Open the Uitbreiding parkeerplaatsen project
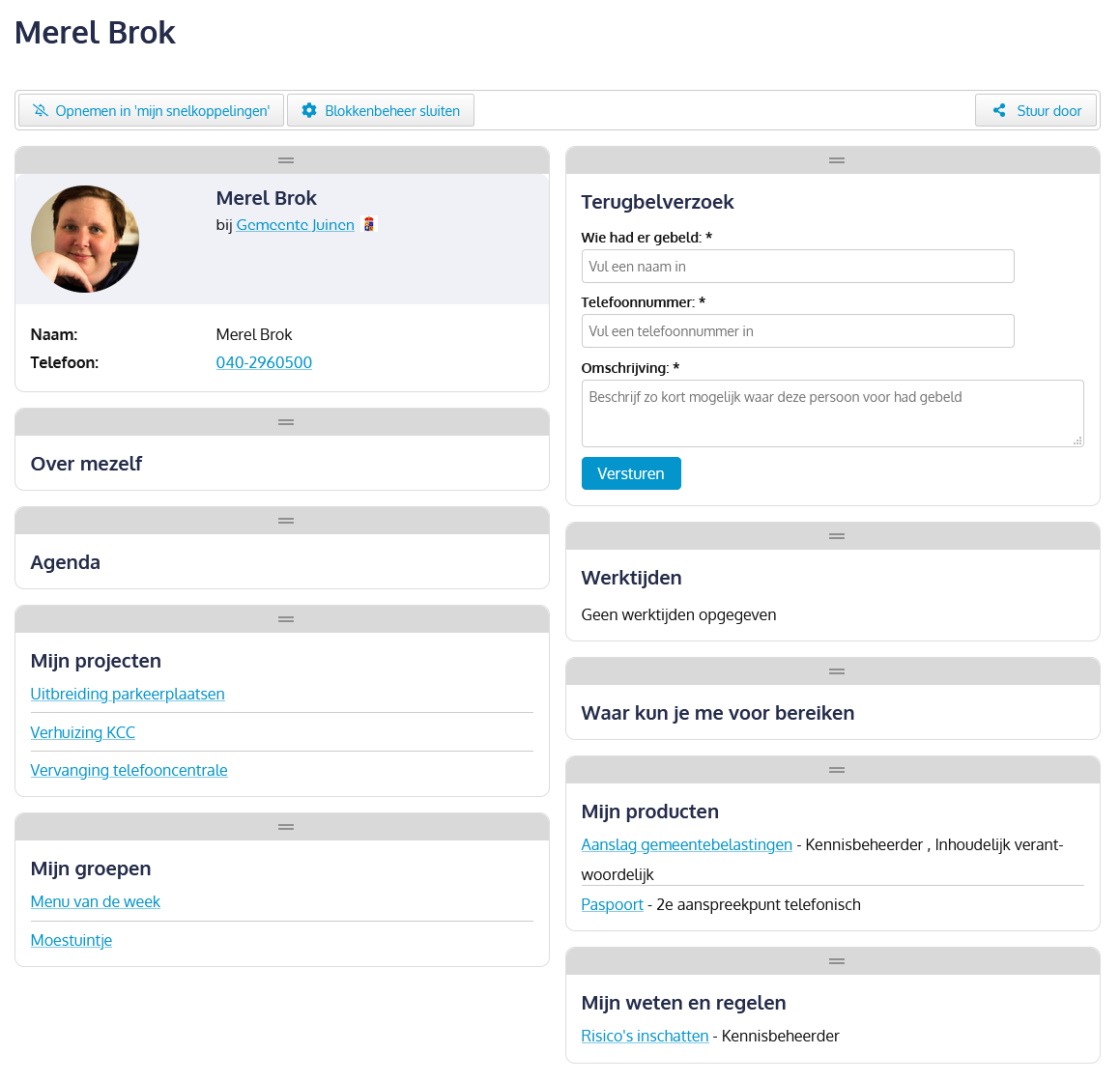 click(x=128, y=695)
